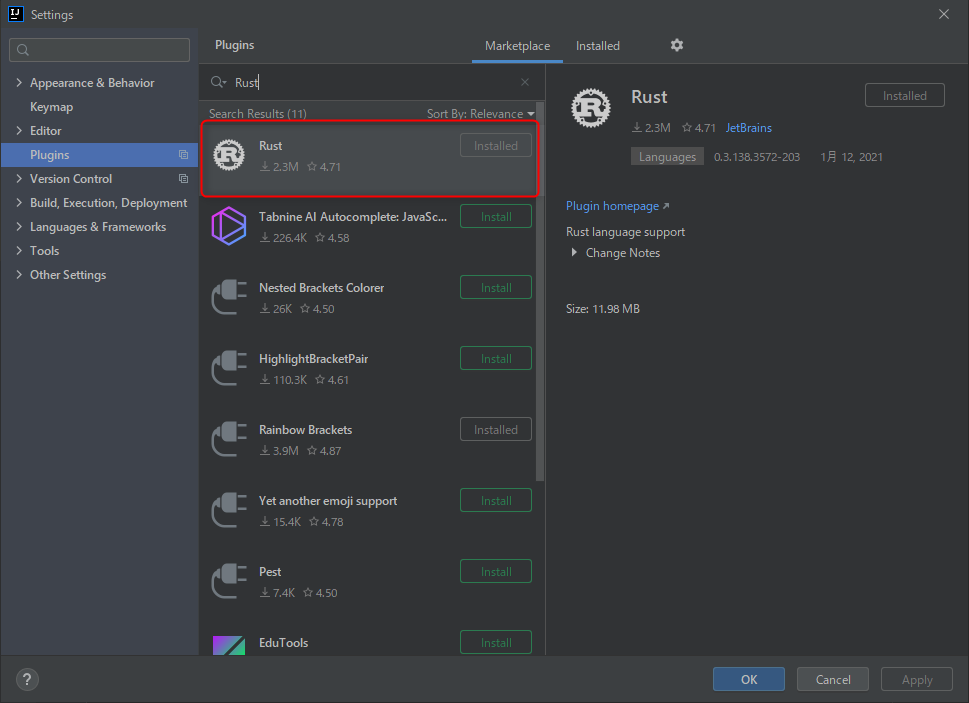Click Installed button on Rainbow Brackets row
The image size is (969, 703).
point(496,430)
